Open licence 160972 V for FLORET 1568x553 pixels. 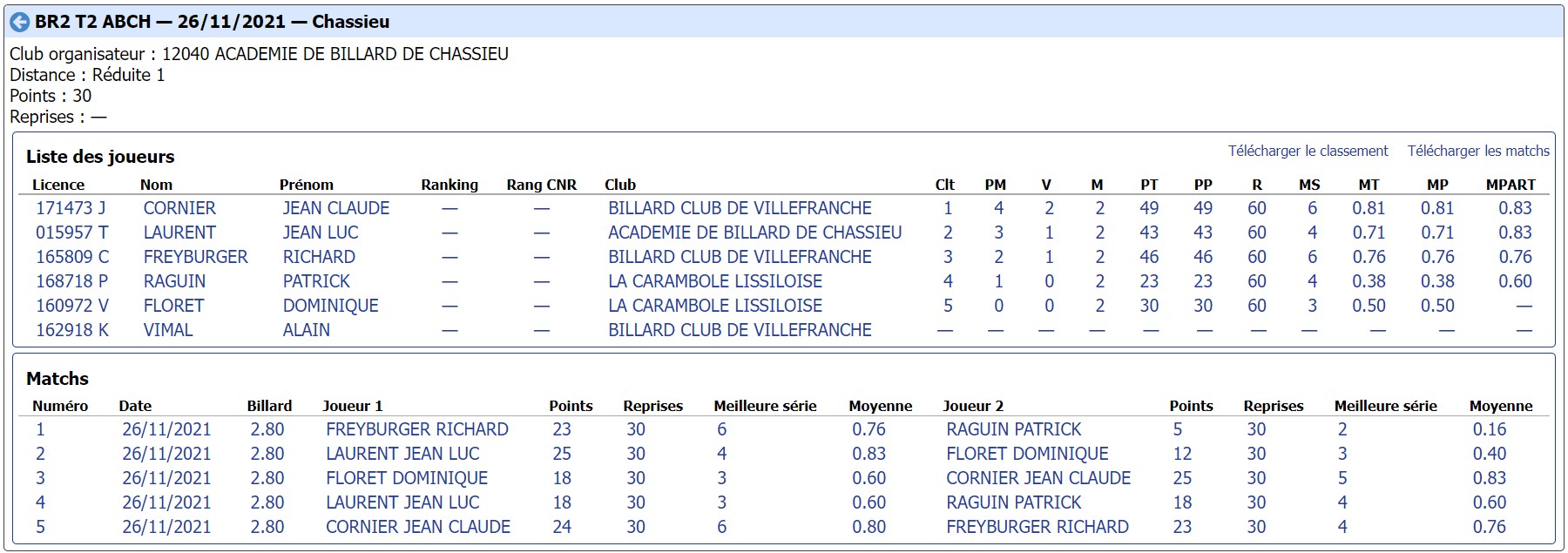tap(72, 306)
